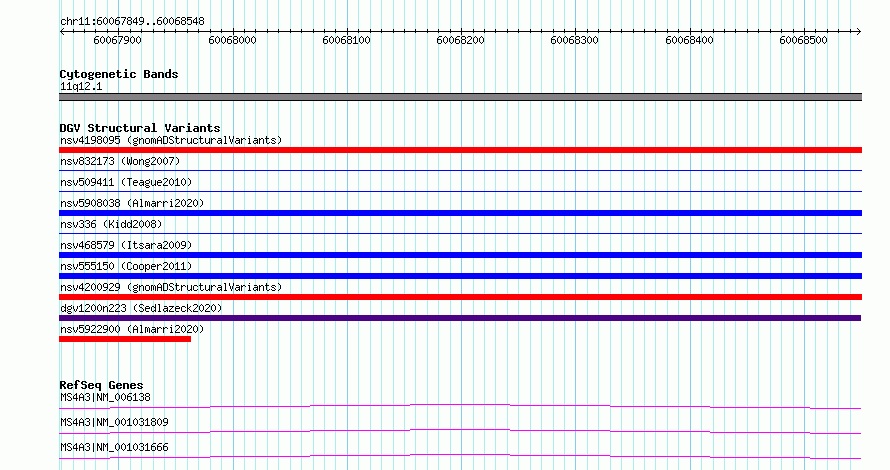The height and width of the screenshot is (470, 890).
Task: Click the nsv509411 (Teague2010) variant line
Action: pyautogui.click(x=460, y=191)
